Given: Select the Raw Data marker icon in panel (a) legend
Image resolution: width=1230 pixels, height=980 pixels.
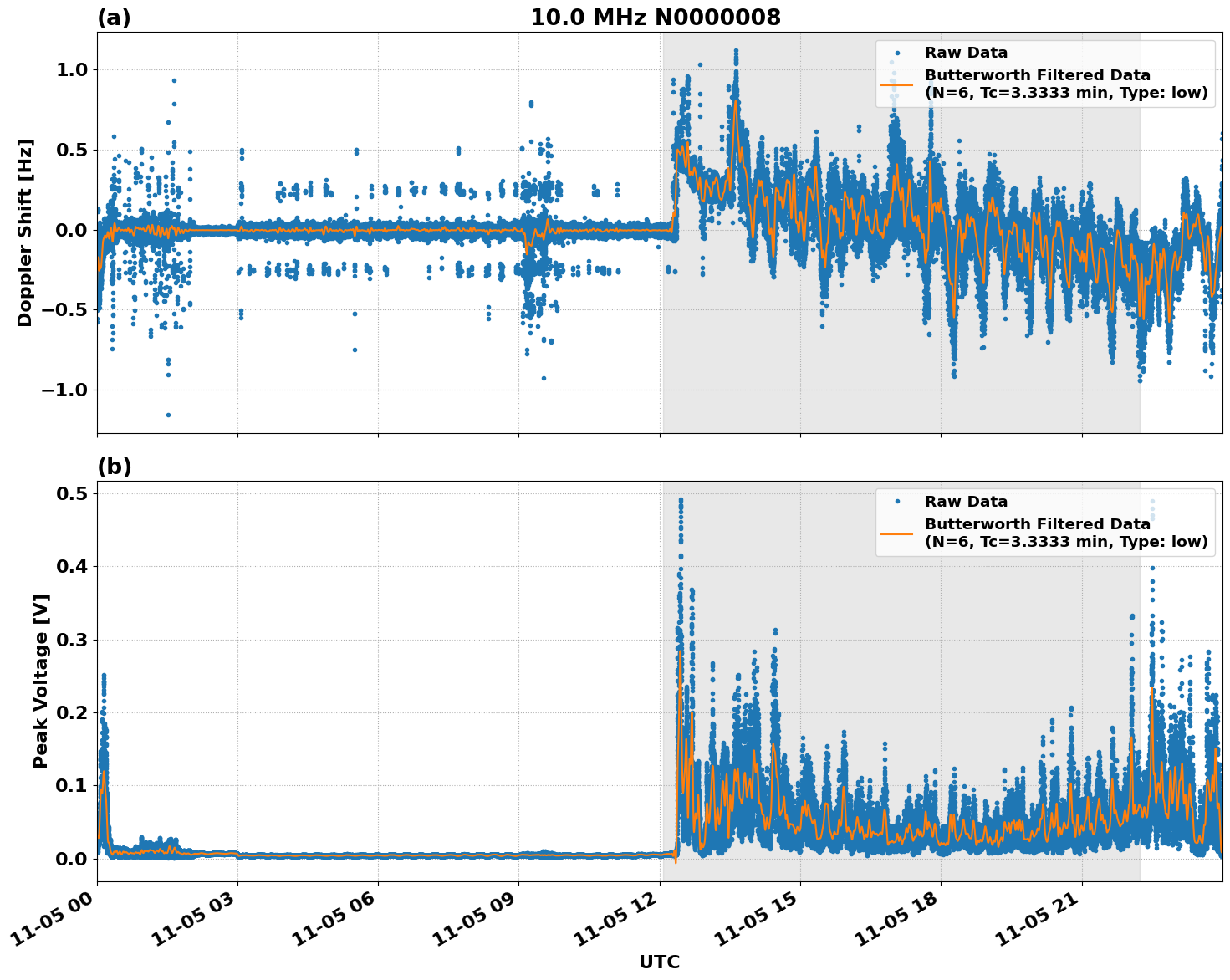Looking at the screenshot, I should 899,52.
